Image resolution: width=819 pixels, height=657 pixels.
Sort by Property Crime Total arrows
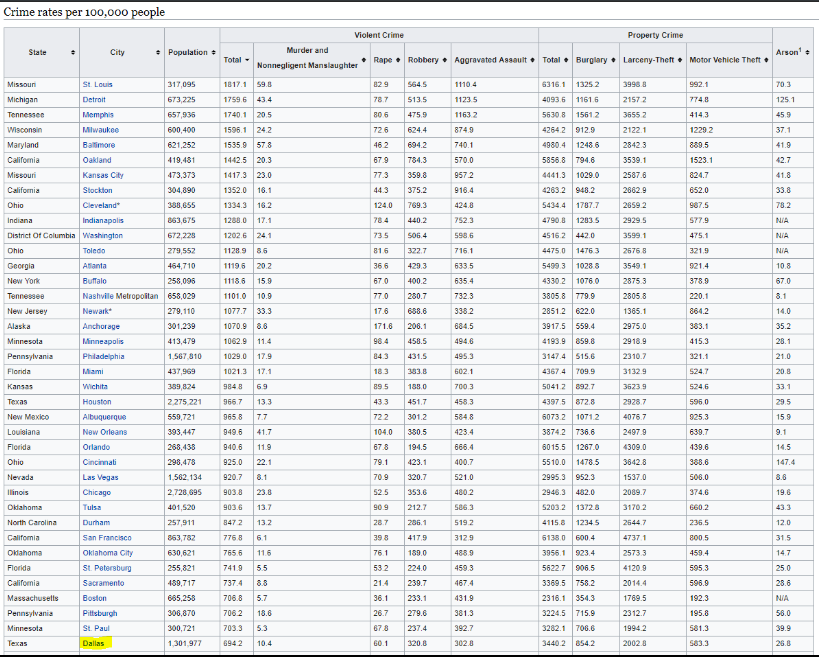(x=566, y=60)
